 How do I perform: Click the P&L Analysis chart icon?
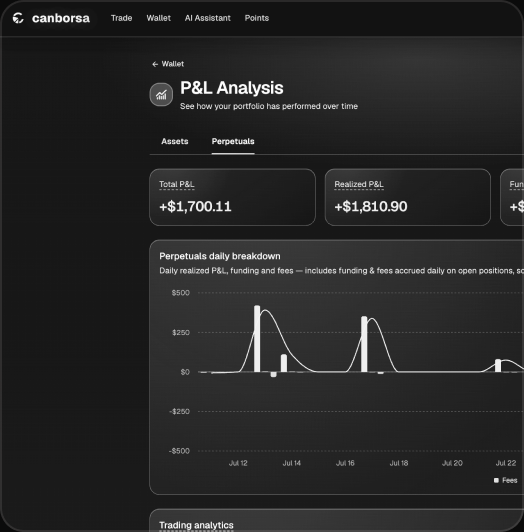(161, 95)
